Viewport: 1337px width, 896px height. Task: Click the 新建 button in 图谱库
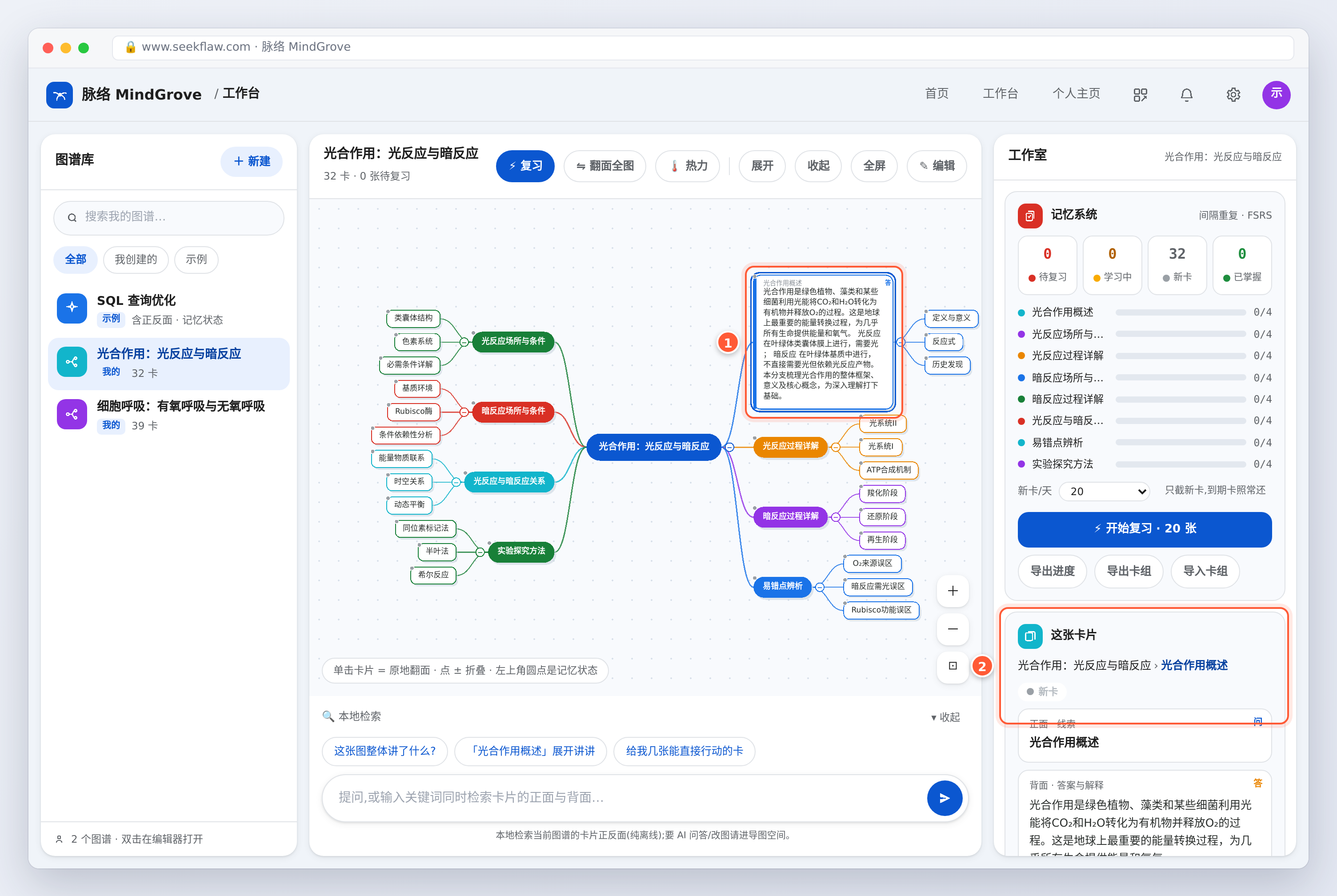[x=252, y=162]
